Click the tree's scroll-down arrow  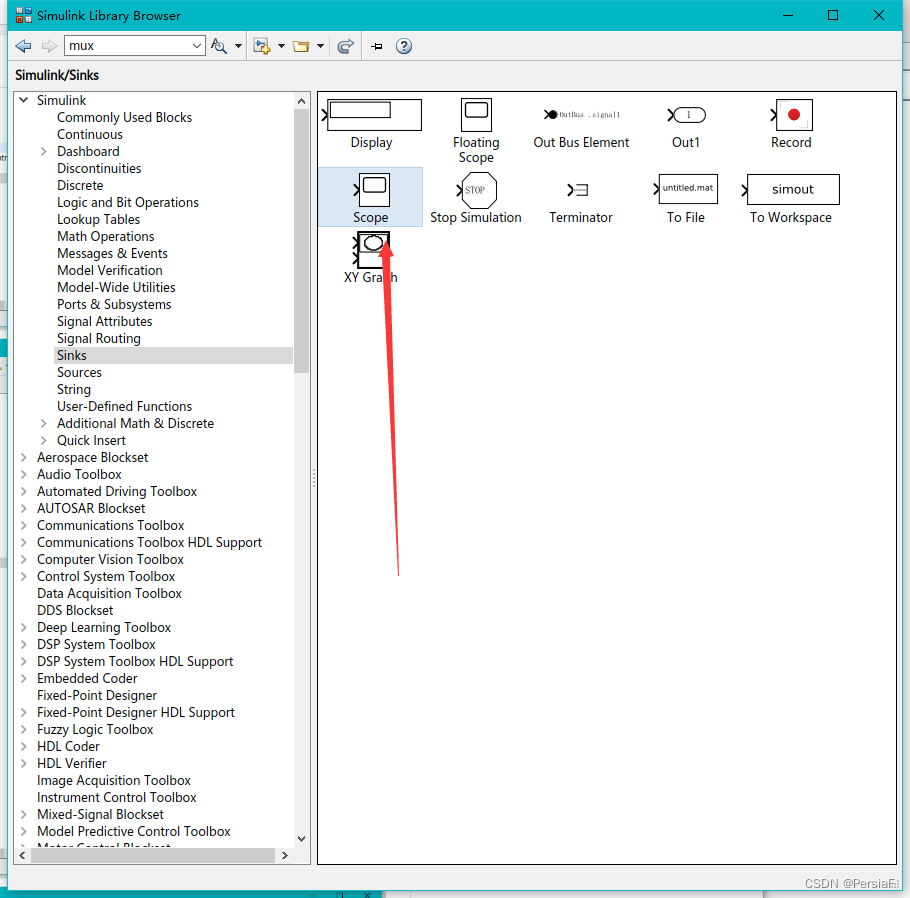[x=301, y=839]
